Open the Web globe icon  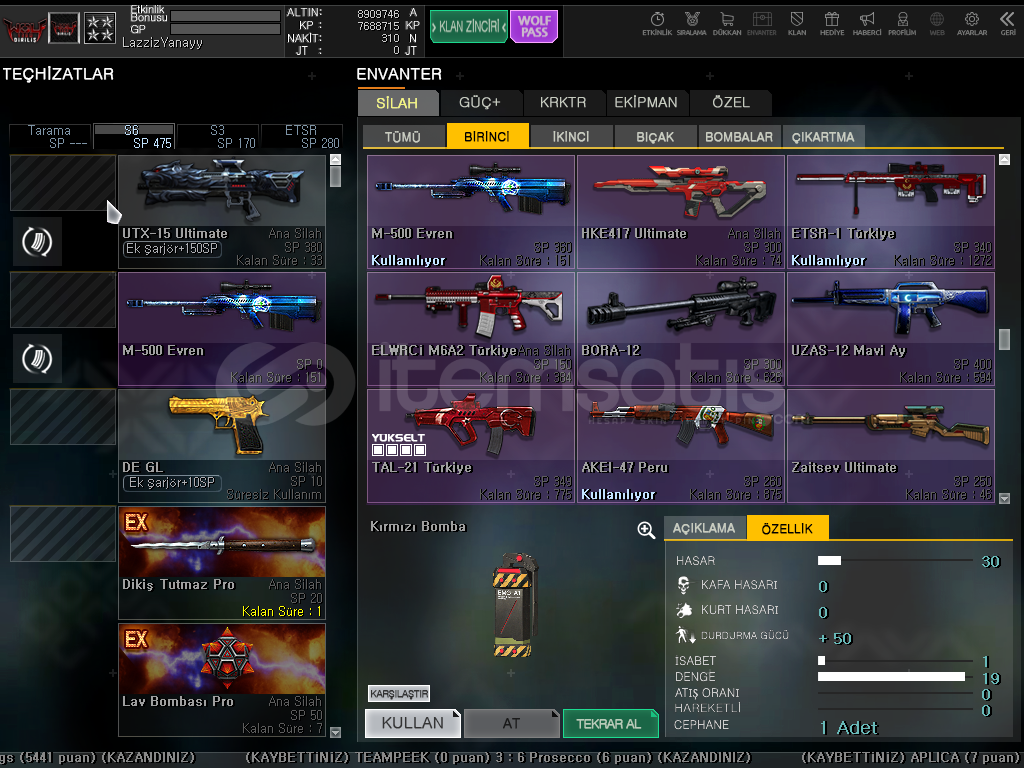(936, 23)
